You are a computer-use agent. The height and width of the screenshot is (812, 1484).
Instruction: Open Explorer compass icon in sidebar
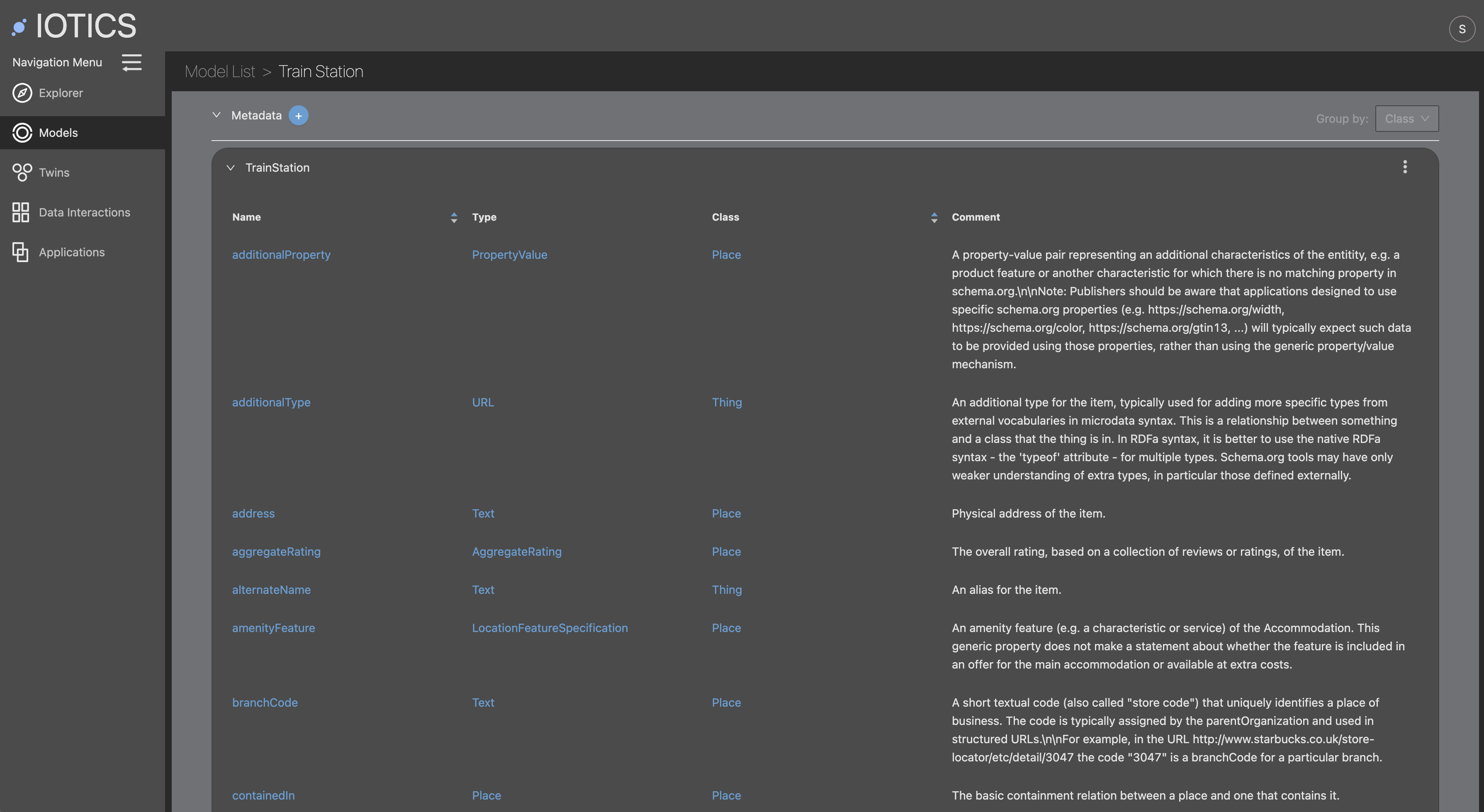(22, 93)
